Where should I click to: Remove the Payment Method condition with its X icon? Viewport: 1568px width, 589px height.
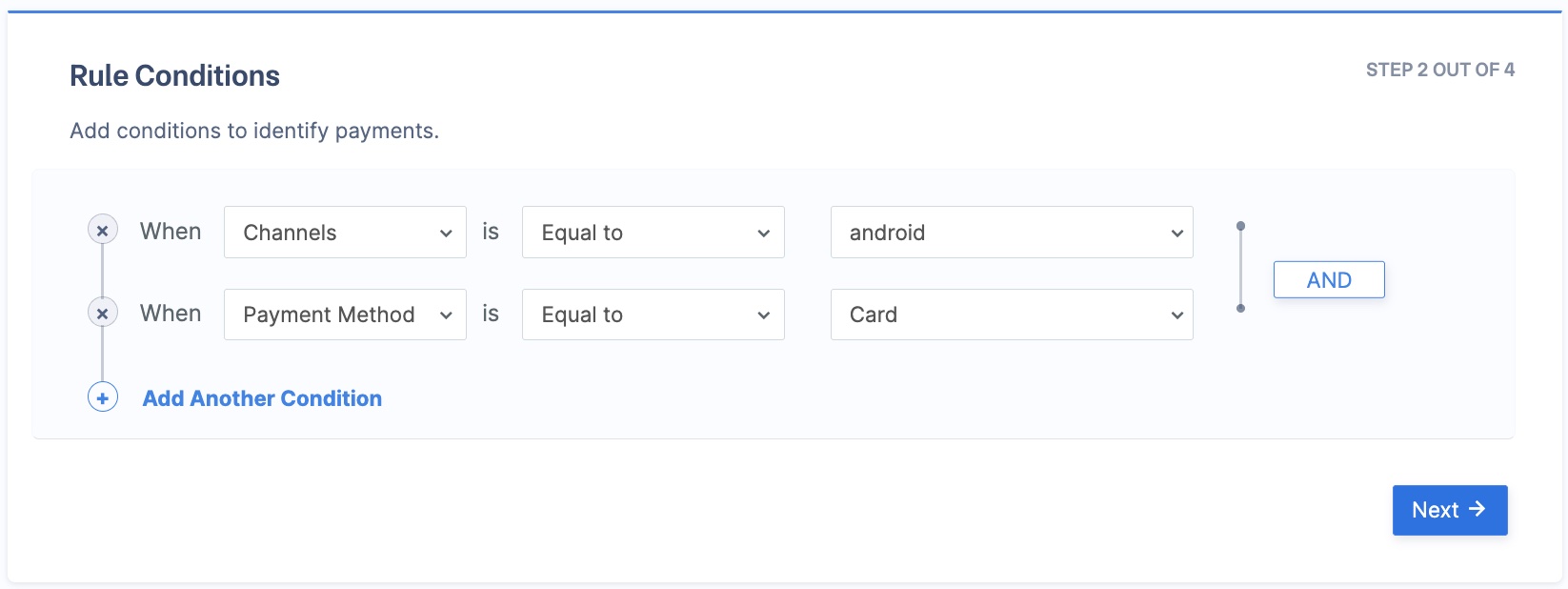pyautogui.click(x=103, y=313)
